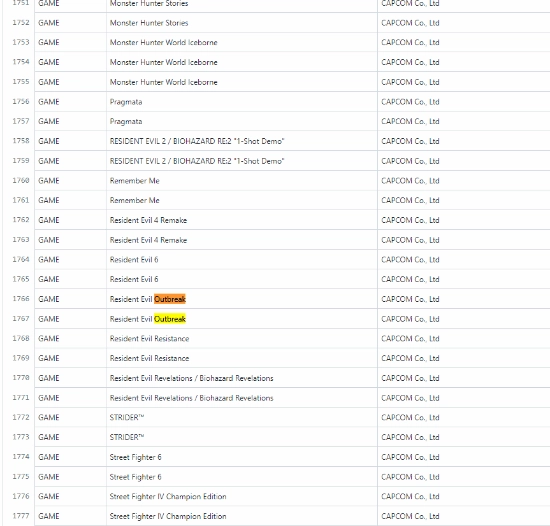Image resolution: width=550 pixels, height=526 pixels.
Task: Click row header 1762
Action: click(x=21, y=220)
